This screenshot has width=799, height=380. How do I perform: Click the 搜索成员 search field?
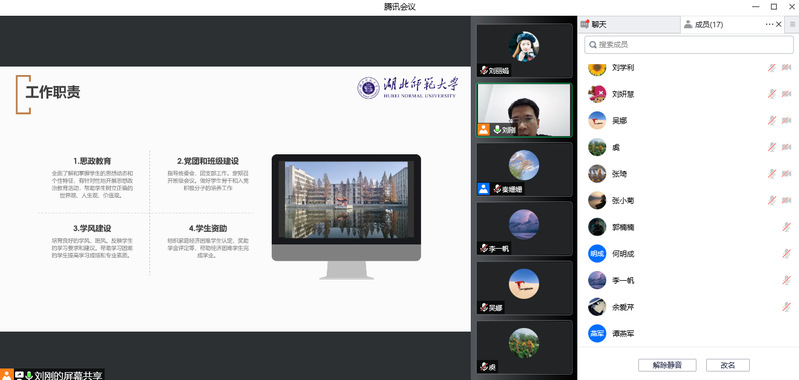point(688,45)
